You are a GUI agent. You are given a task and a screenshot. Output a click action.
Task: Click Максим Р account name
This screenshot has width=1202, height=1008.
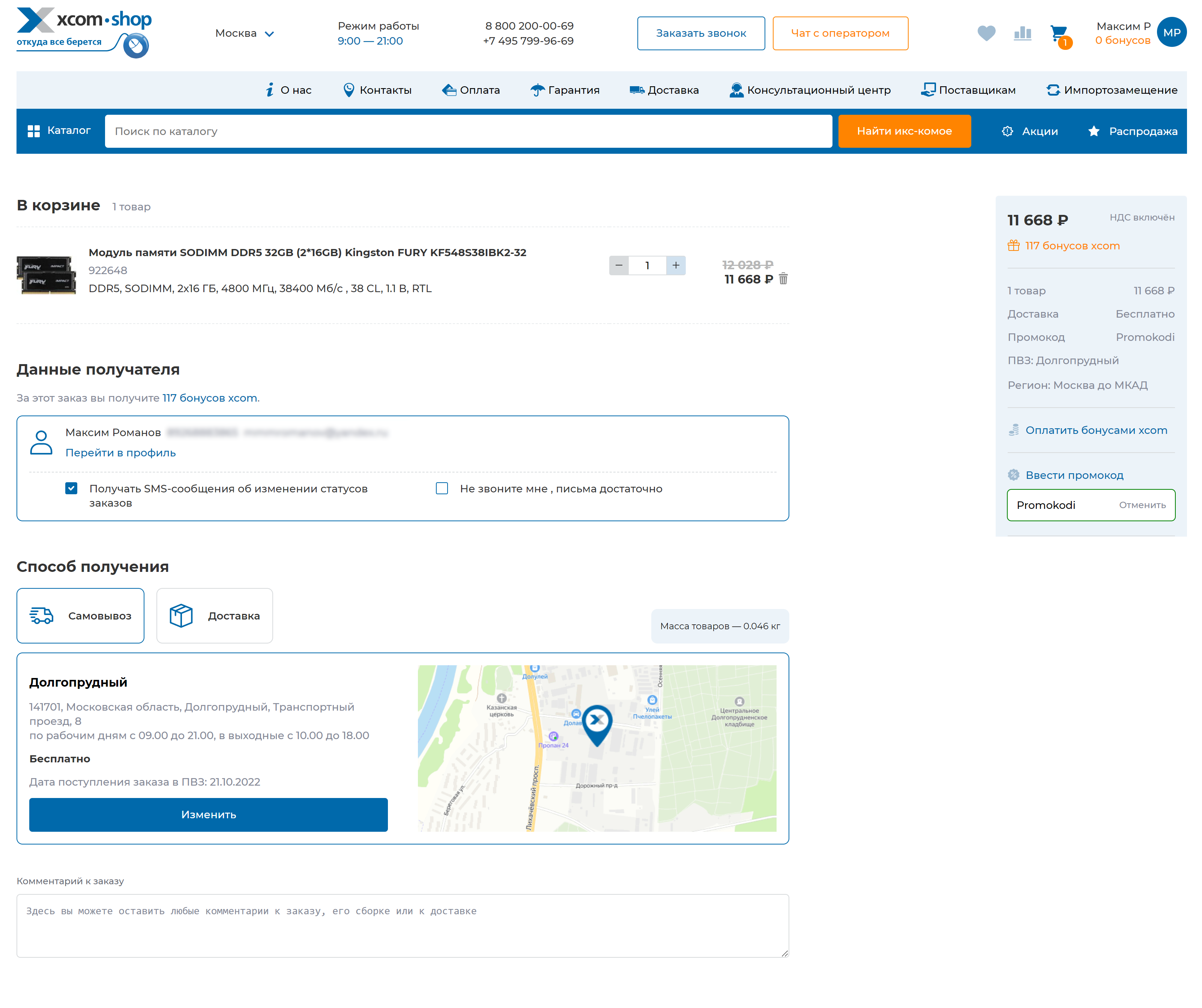[1123, 26]
